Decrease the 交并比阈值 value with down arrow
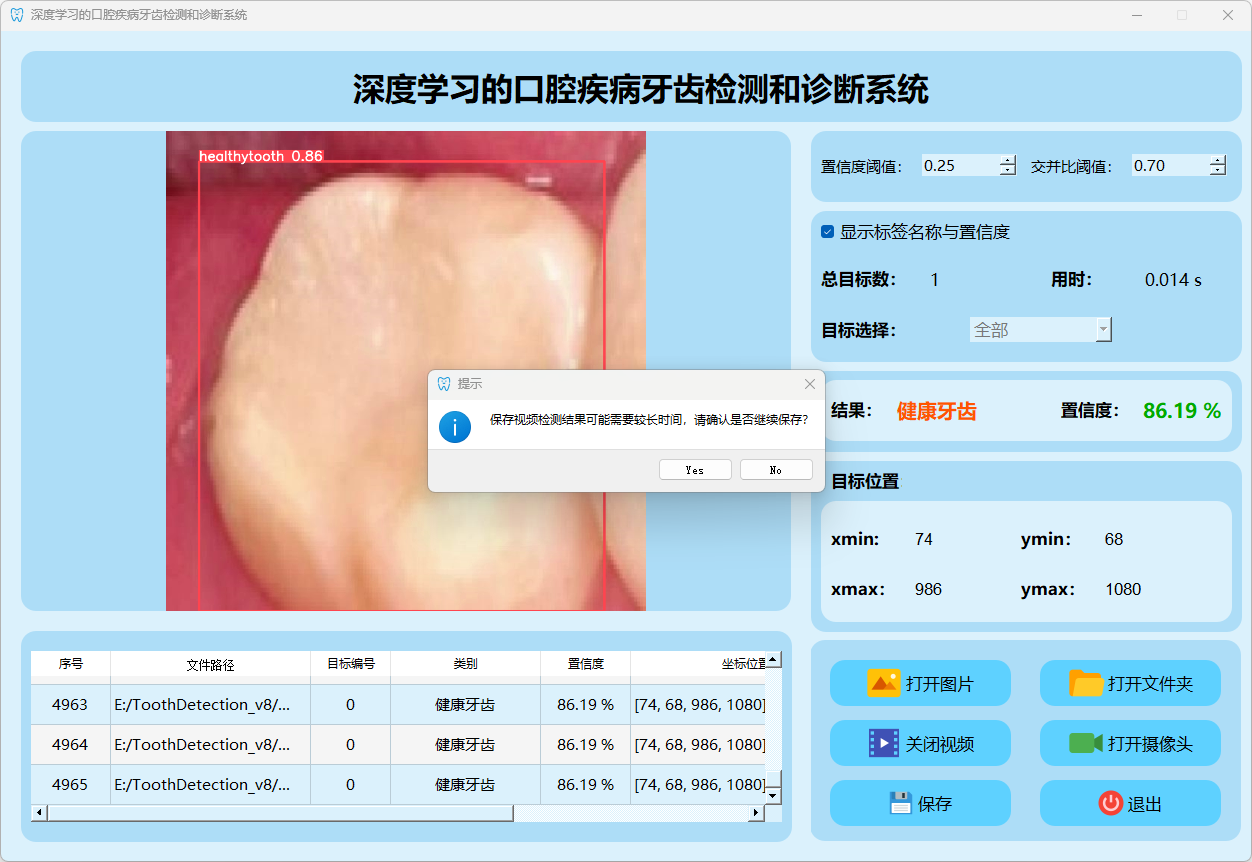Image resolution: width=1252 pixels, height=862 pixels. click(1217, 171)
